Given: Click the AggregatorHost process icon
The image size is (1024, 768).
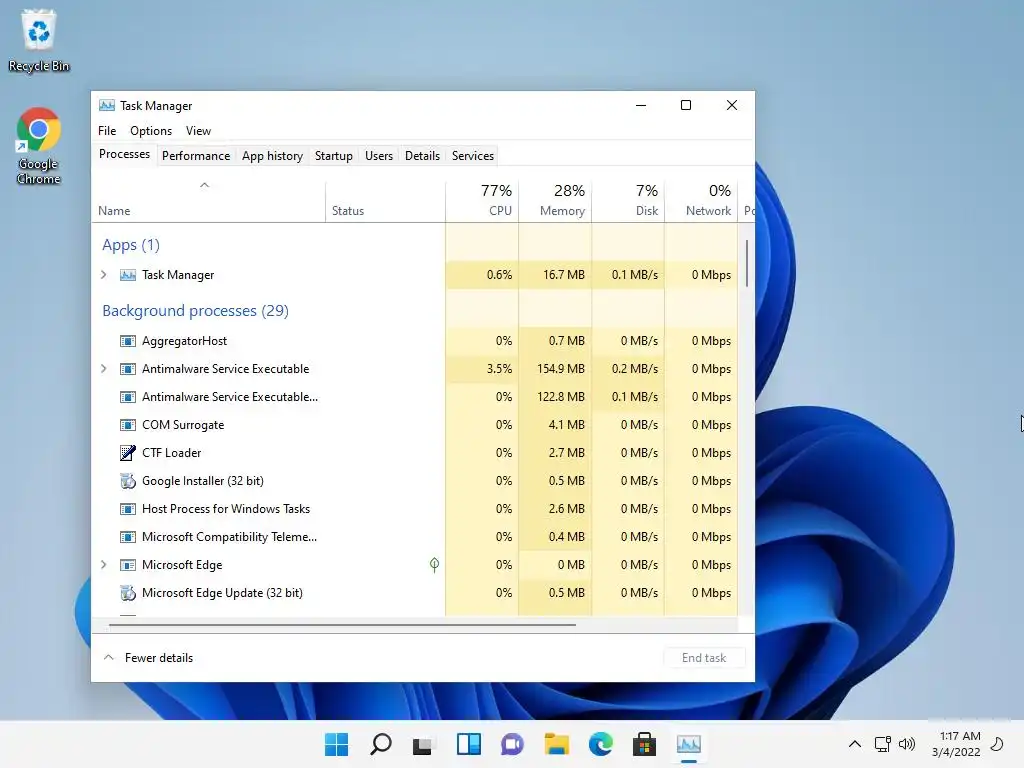Looking at the screenshot, I should (128, 341).
